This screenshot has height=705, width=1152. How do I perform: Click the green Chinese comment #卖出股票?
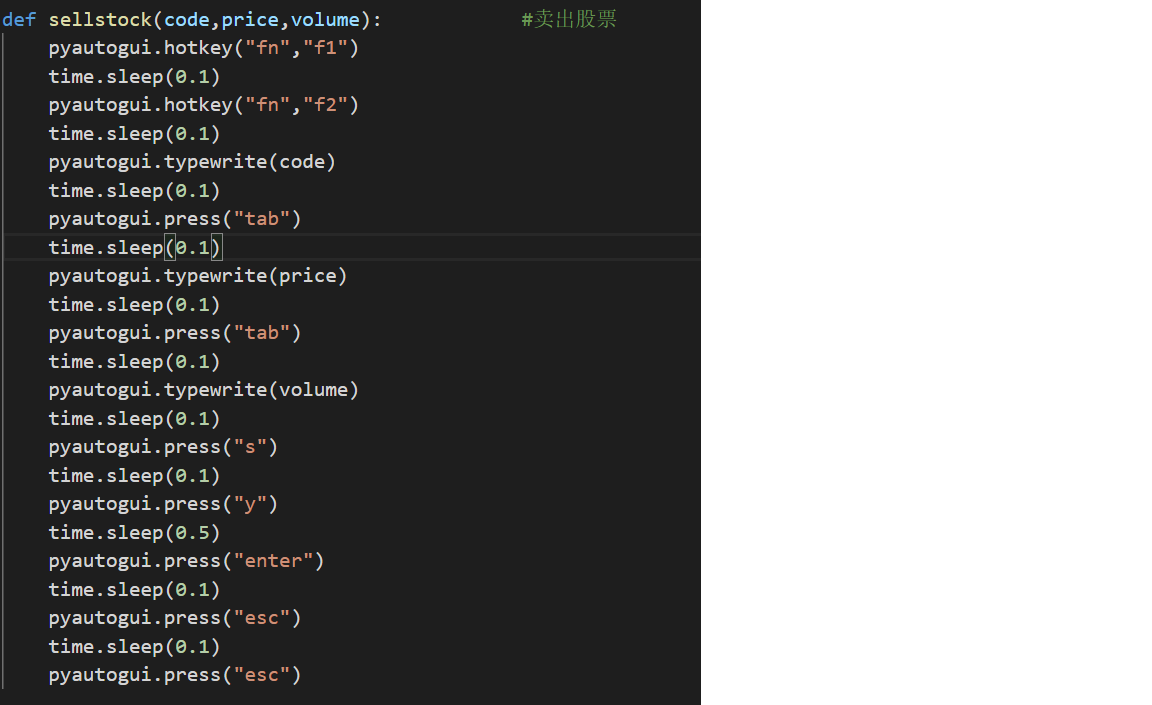569,20
